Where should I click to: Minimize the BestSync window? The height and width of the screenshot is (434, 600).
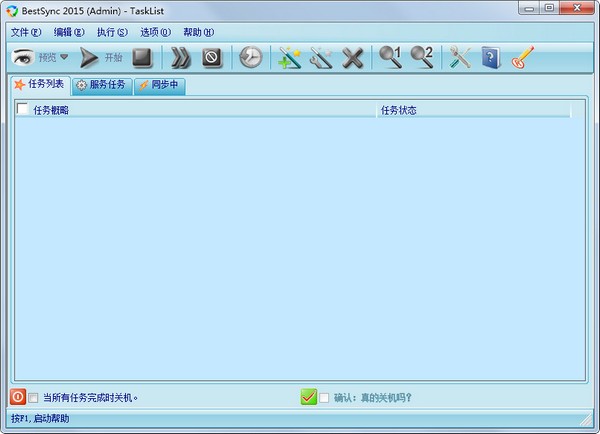[x=529, y=8]
